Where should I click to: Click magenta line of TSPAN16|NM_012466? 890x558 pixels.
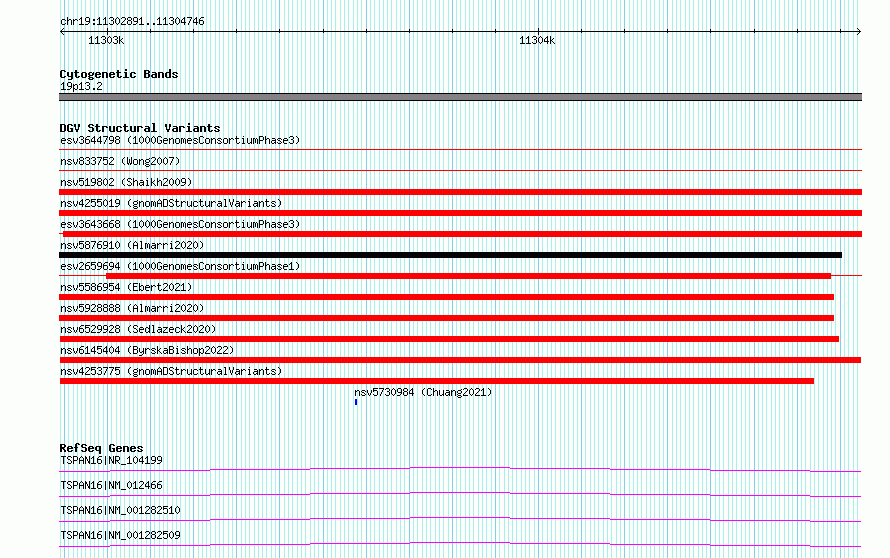(x=460, y=494)
